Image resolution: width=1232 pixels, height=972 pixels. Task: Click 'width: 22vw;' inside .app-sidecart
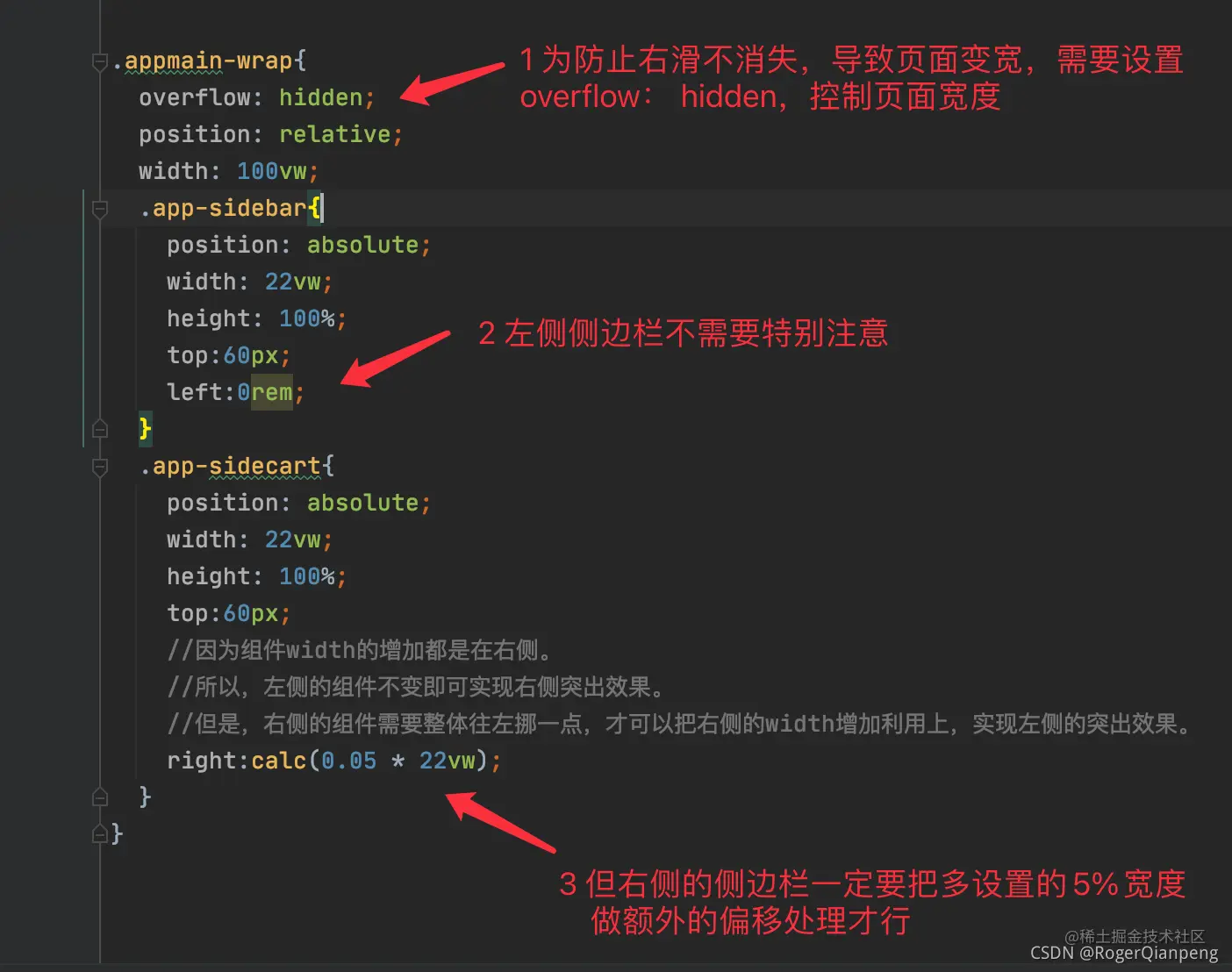(249, 540)
